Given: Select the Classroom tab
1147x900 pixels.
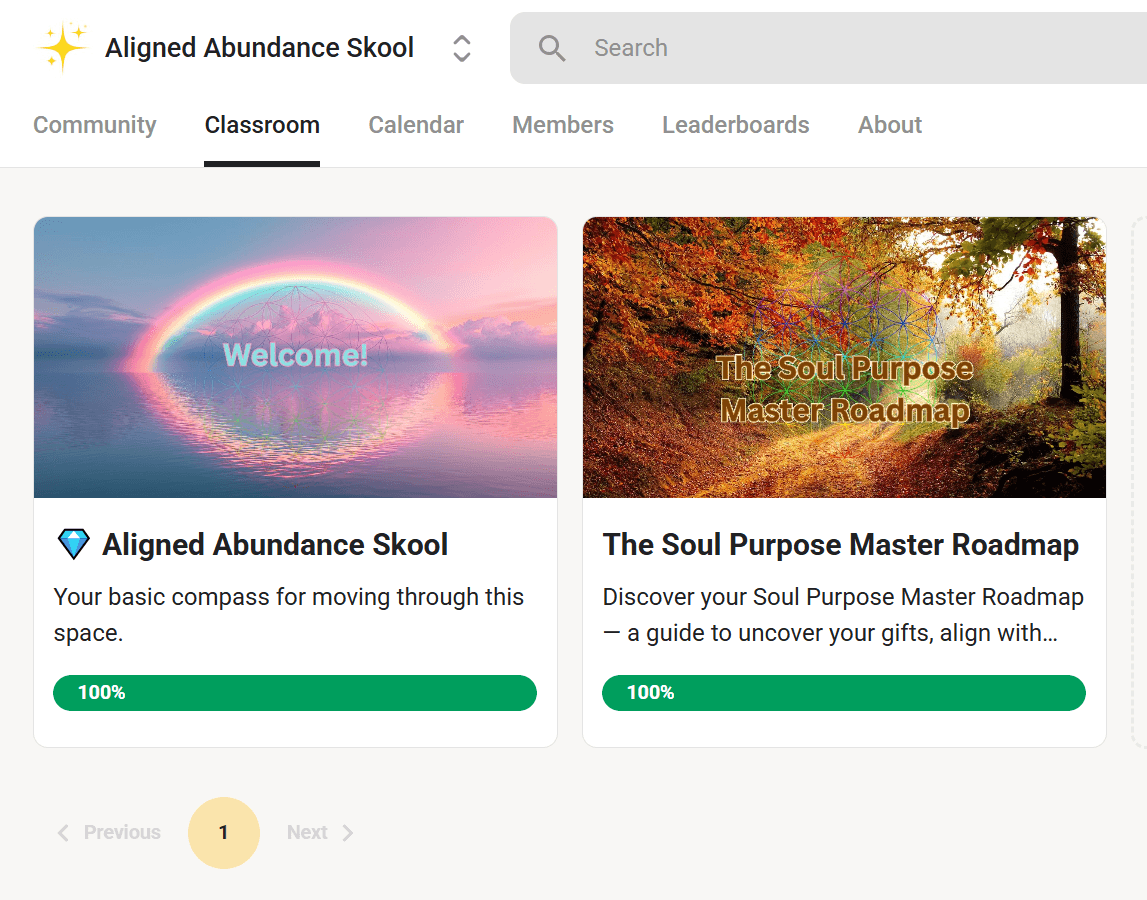Looking at the screenshot, I should coord(262,125).
